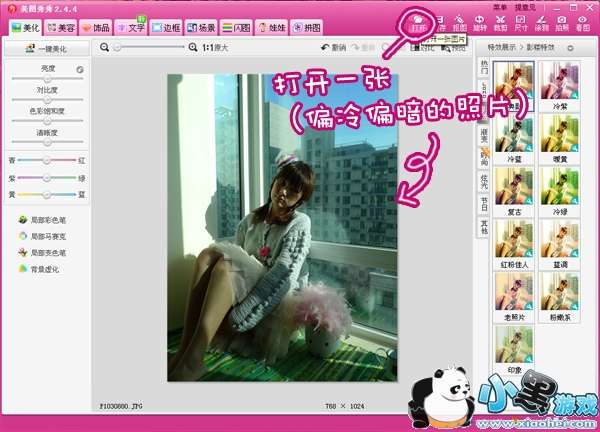This screenshot has height=432, width=600.
Task: Click the 青-红 color balance slider
Action: coord(47,160)
